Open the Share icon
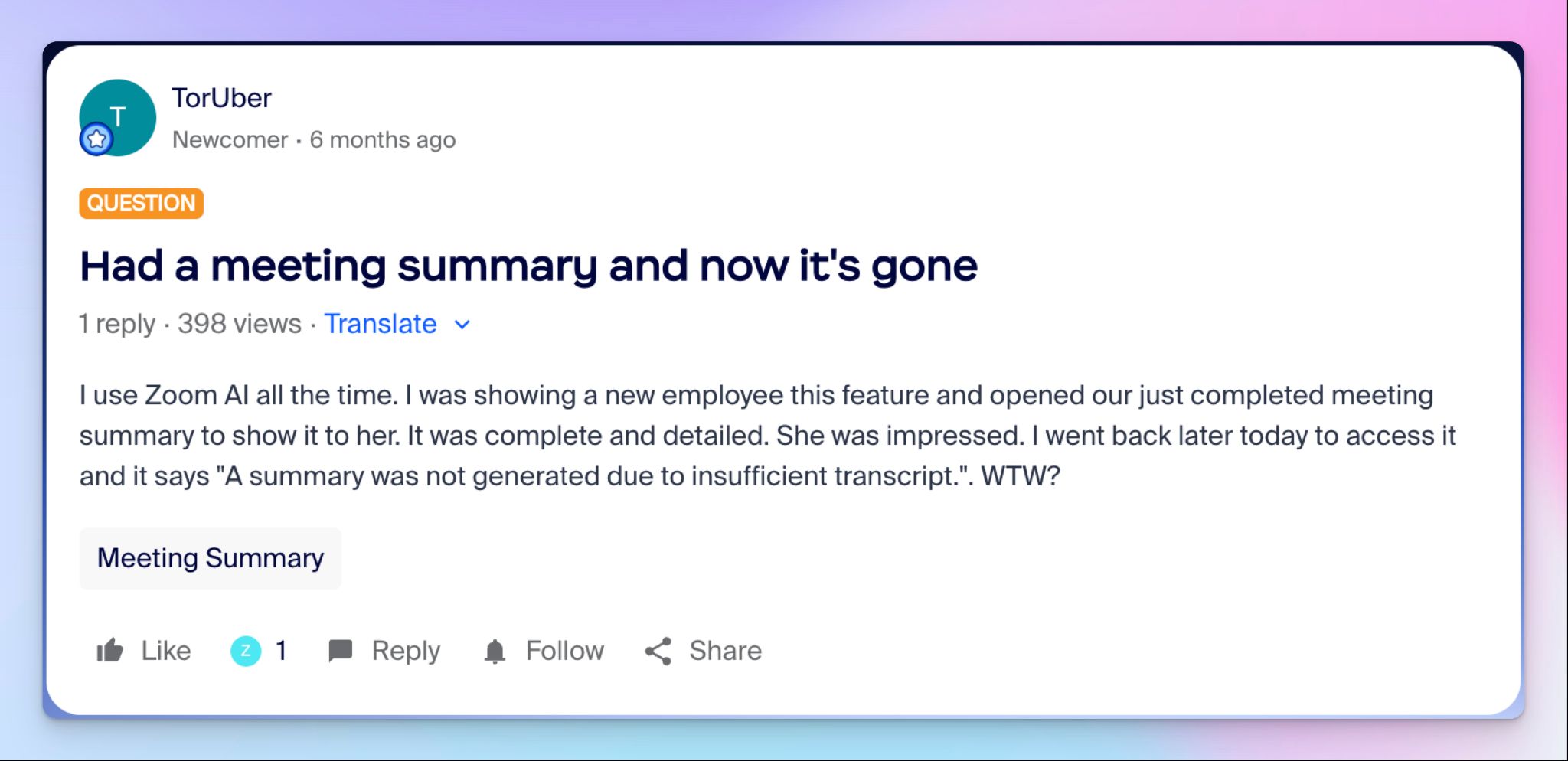This screenshot has height=761, width=1568. (x=659, y=651)
